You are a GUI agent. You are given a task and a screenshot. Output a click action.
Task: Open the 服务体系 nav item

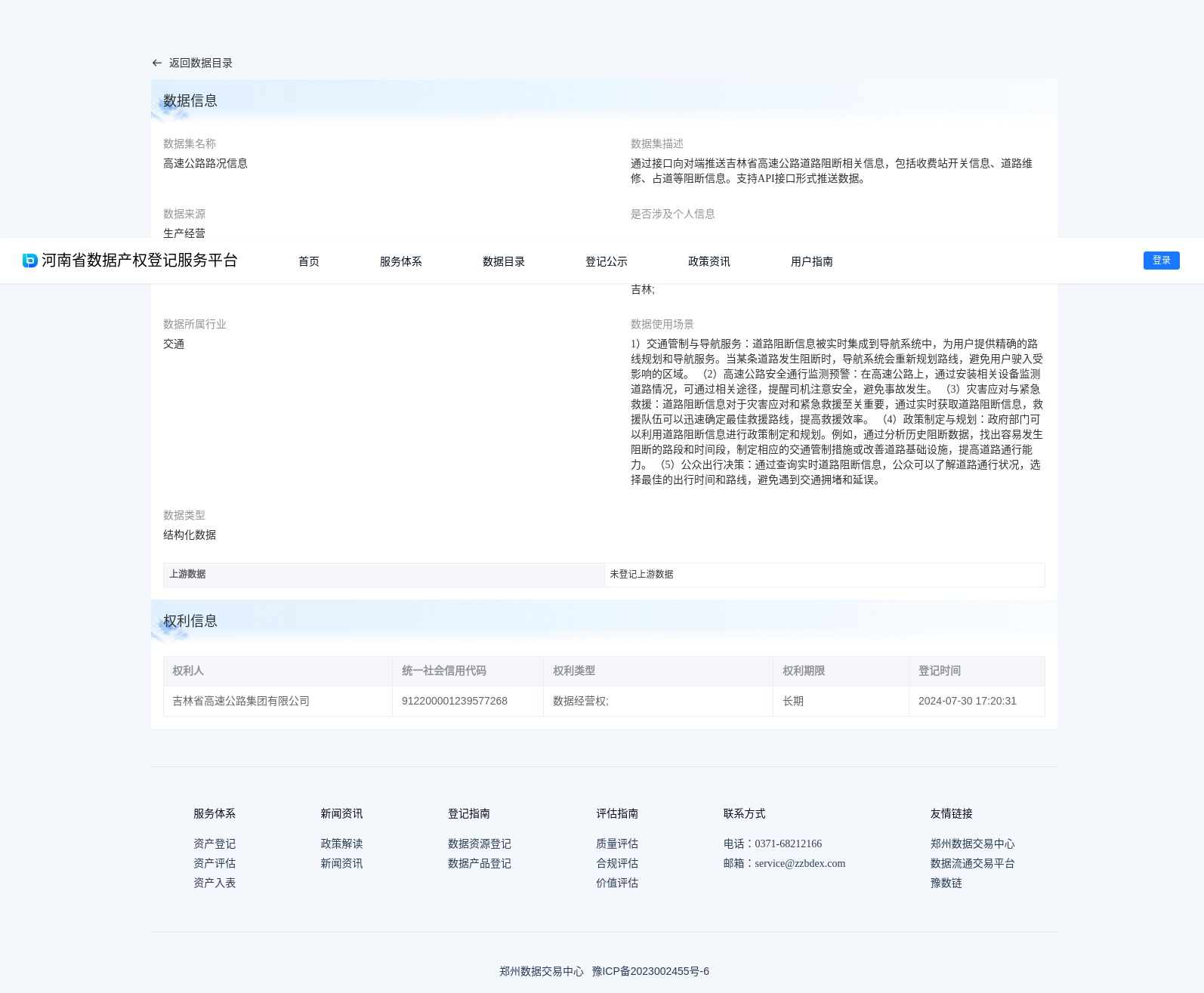click(401, 261)
